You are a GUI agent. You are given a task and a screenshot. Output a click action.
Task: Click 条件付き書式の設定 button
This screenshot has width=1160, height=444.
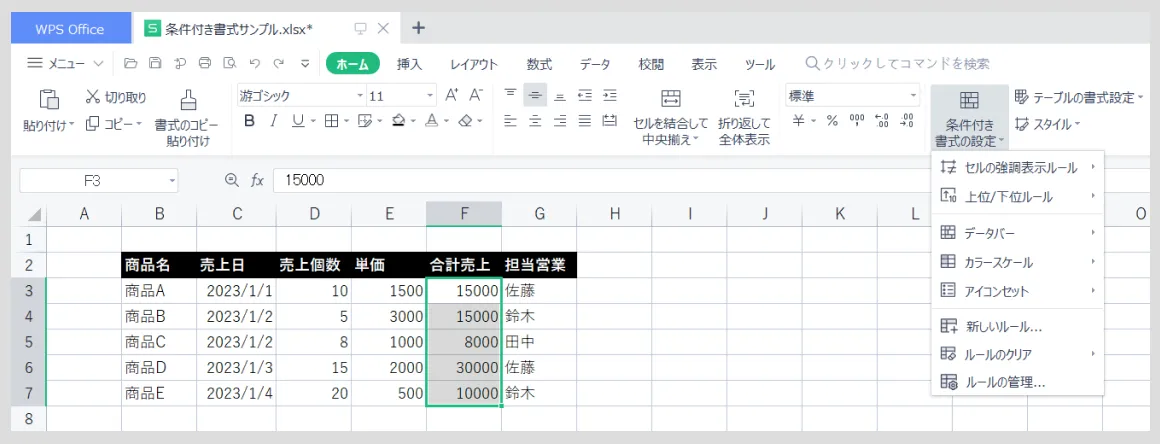[969, 117]
